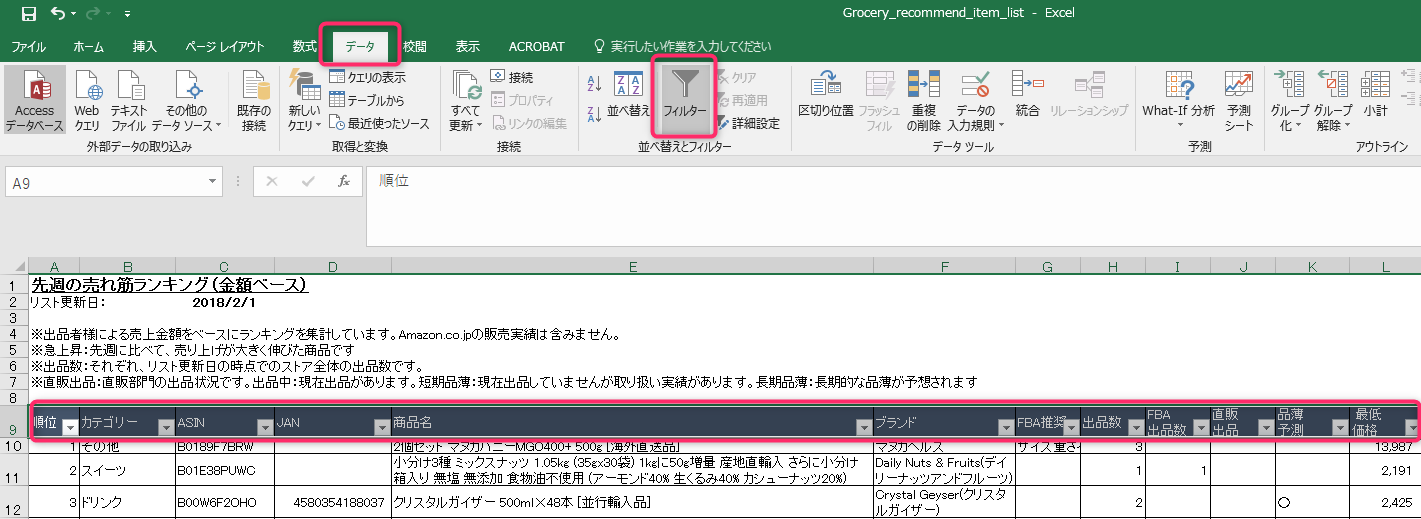Click the Access database import icon
The width and height of the screenshot is (1421, 519).
point(34,90)
